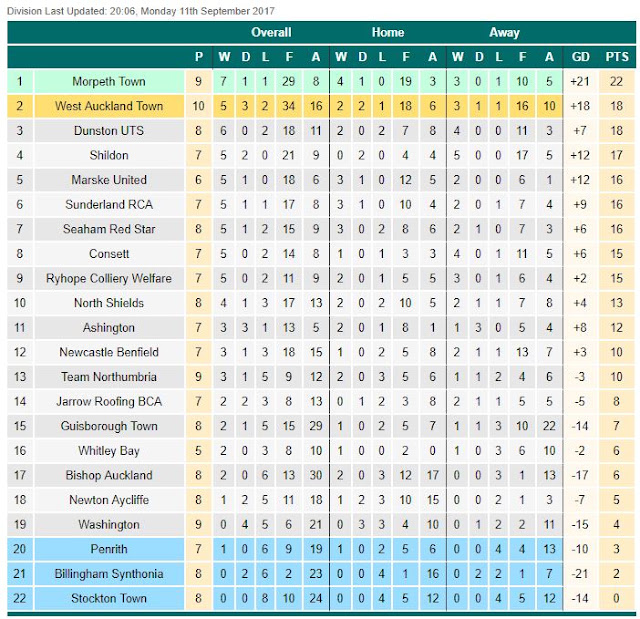
Task: Click the Stockton Town team name
Action: [109, 598]
